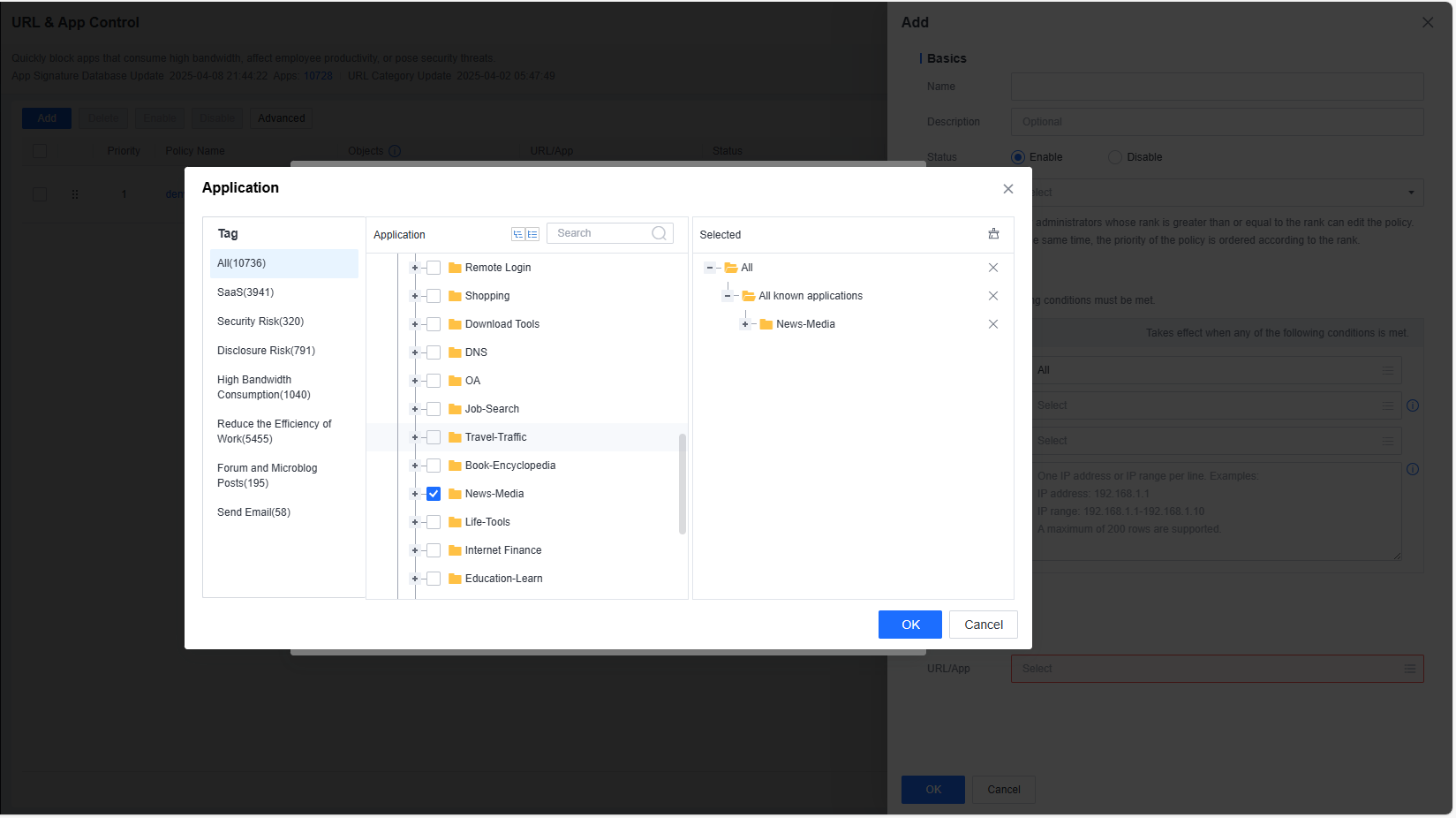Click the Name input field in Add panel

click(x=1217, y=87)
